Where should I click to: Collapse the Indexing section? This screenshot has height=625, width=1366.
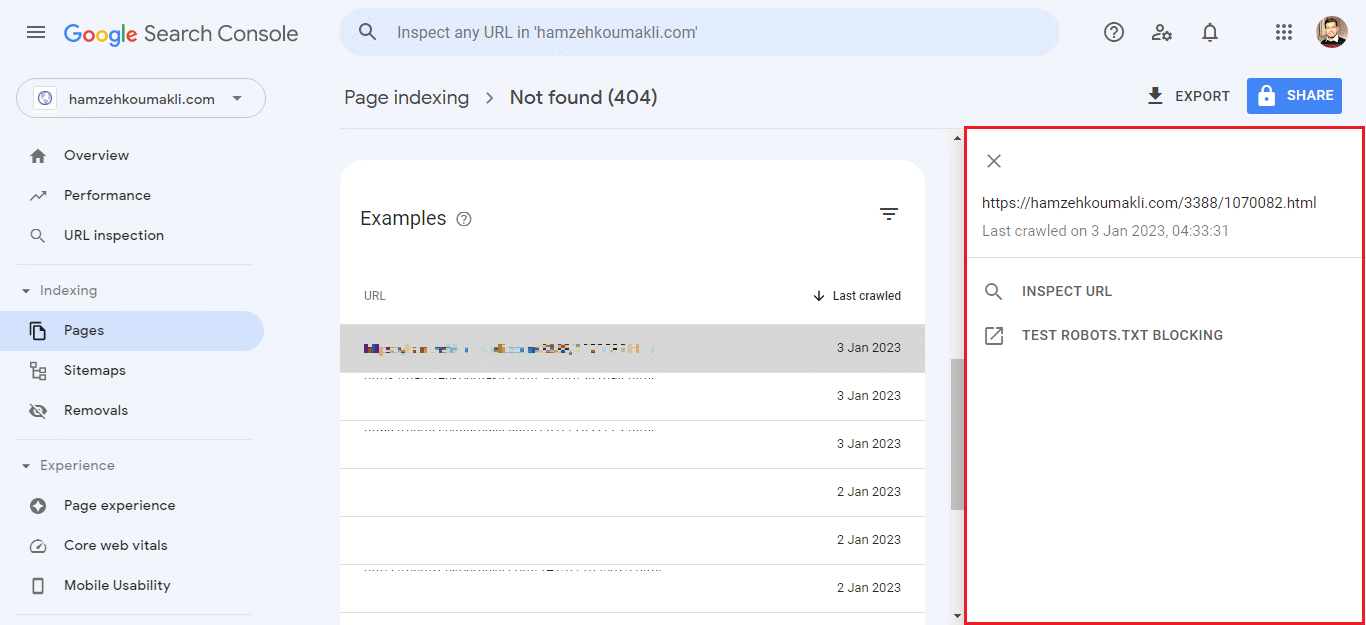tap(26, 291)
